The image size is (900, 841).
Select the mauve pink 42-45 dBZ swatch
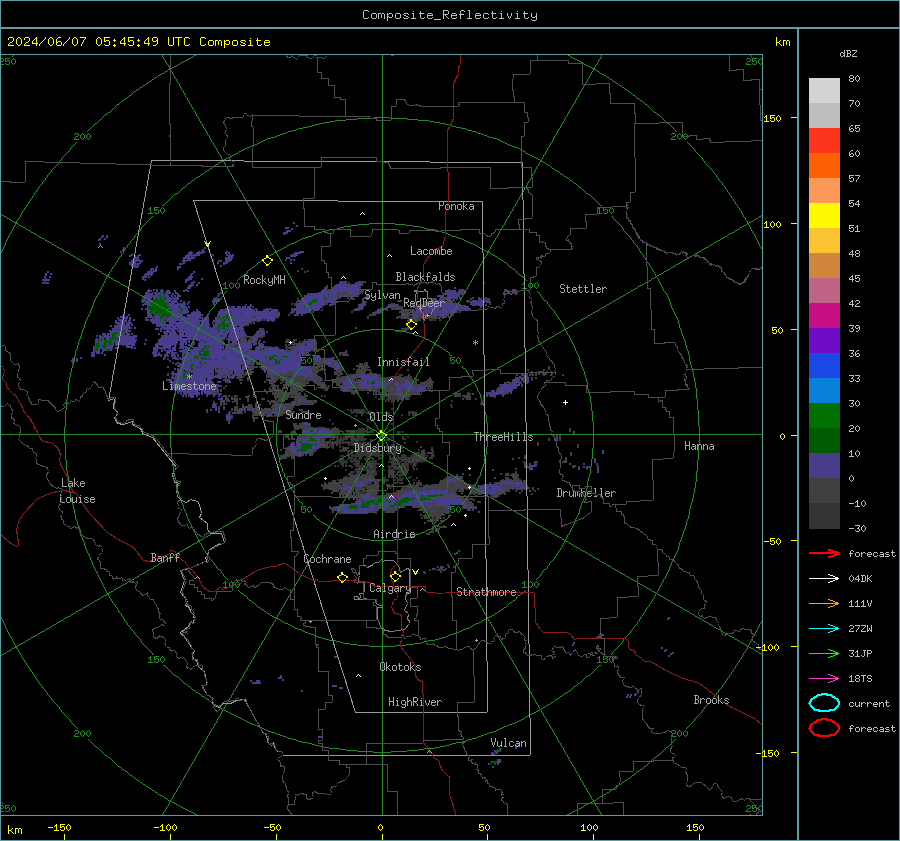pyautogui.click(x=824, y=290)
